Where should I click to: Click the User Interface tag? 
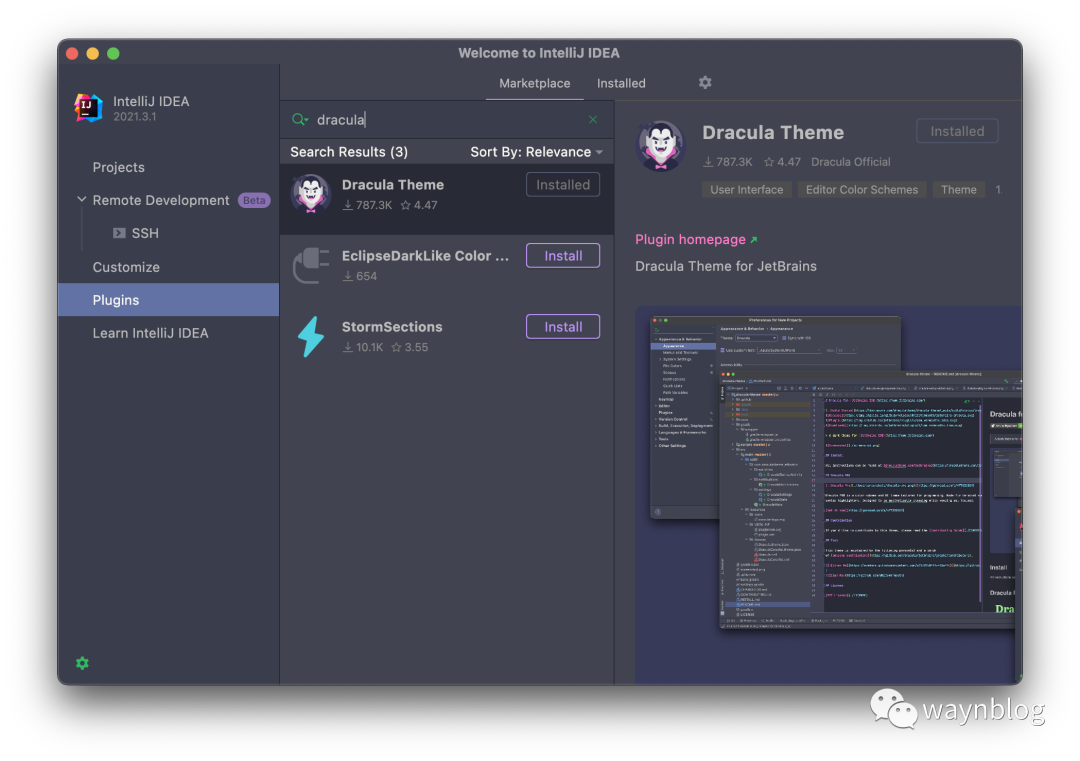pos(747,190)
